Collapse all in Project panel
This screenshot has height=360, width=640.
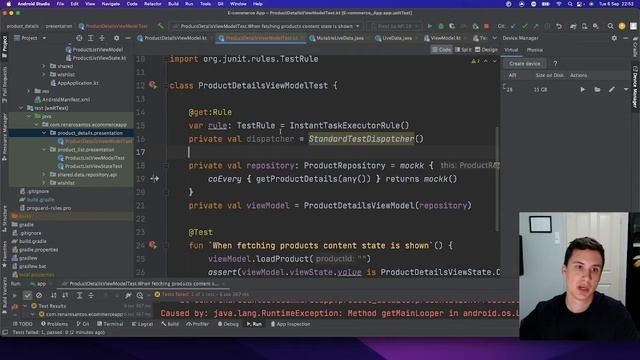tap(102, 38)
